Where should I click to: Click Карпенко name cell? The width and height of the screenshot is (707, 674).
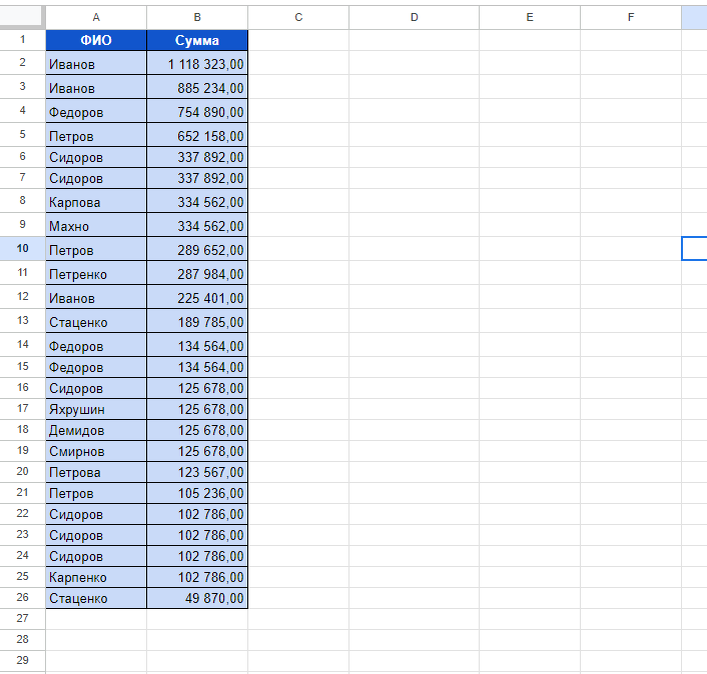point(96,577)
